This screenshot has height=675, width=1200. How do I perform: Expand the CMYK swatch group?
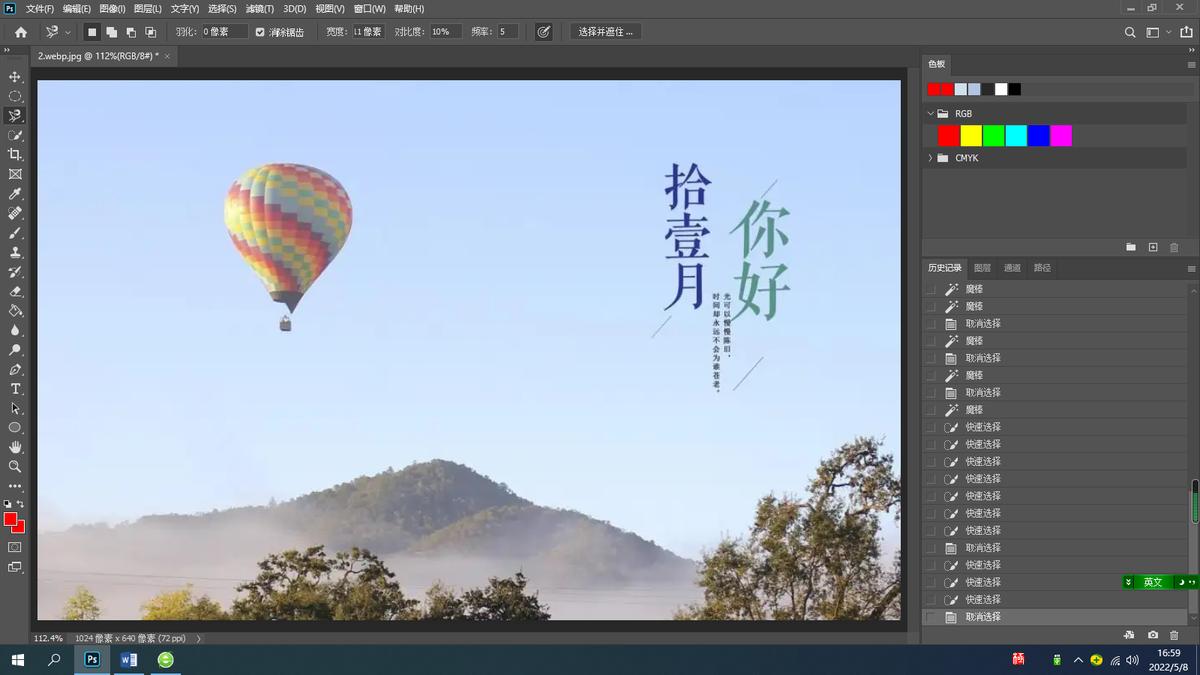[x=930, y=158]
